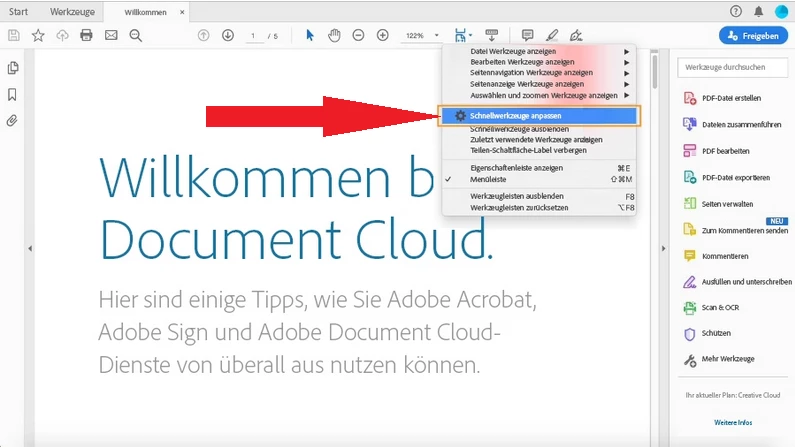Click the sign document pen icon
Viewport: 795px width, 447px height.
(576, 35)
